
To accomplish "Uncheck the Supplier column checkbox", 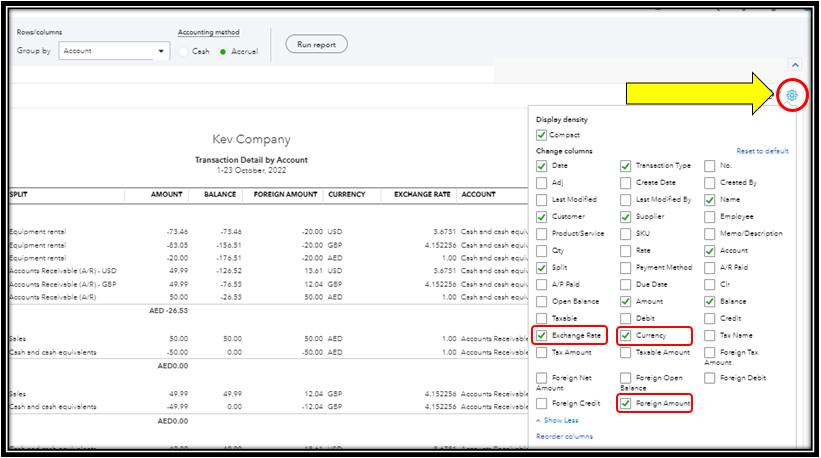I will 625,217.
